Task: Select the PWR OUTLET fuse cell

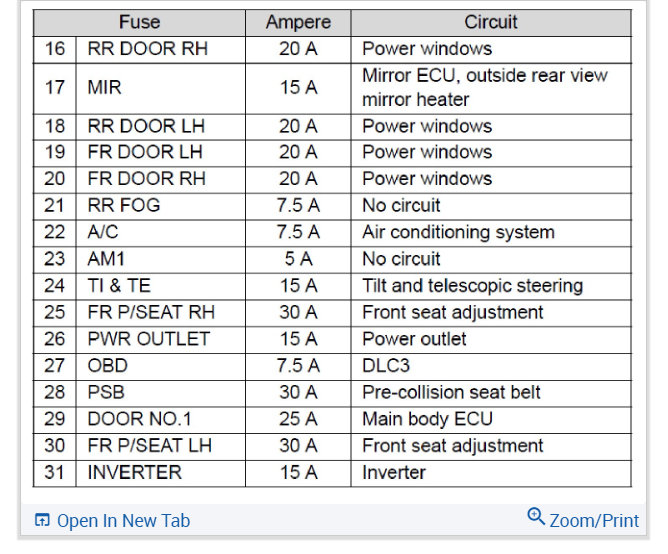Action: click(x=149, y=339)
